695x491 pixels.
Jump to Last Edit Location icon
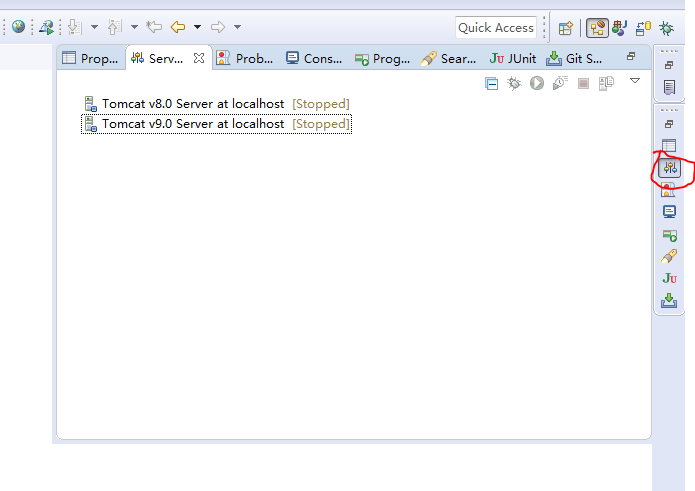(154, 27)
